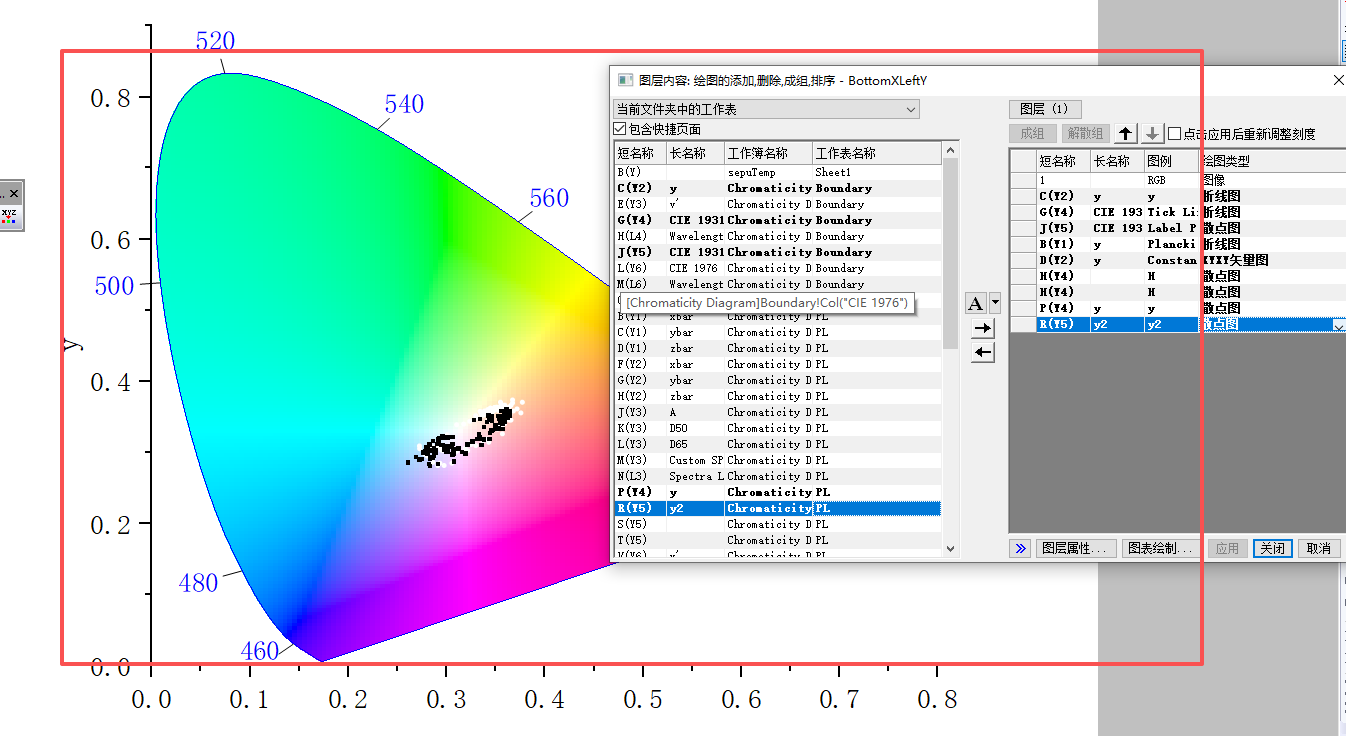
Task: Click the up arrow to move plot order up
Action: point(1125,133)
